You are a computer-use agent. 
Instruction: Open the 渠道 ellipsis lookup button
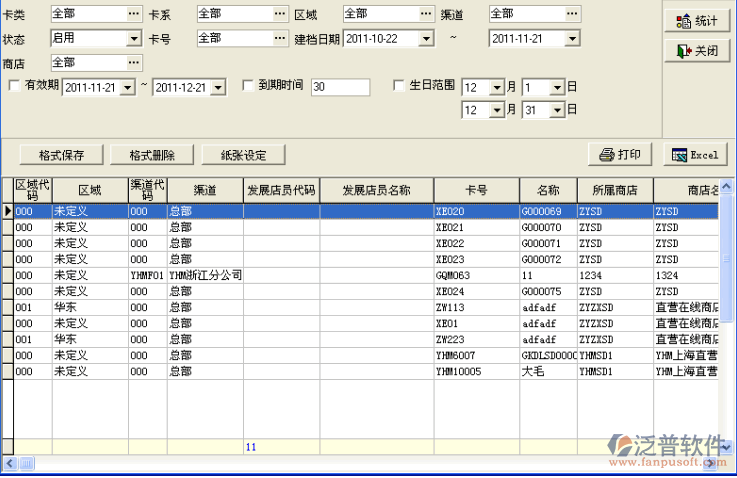(572, 13)
